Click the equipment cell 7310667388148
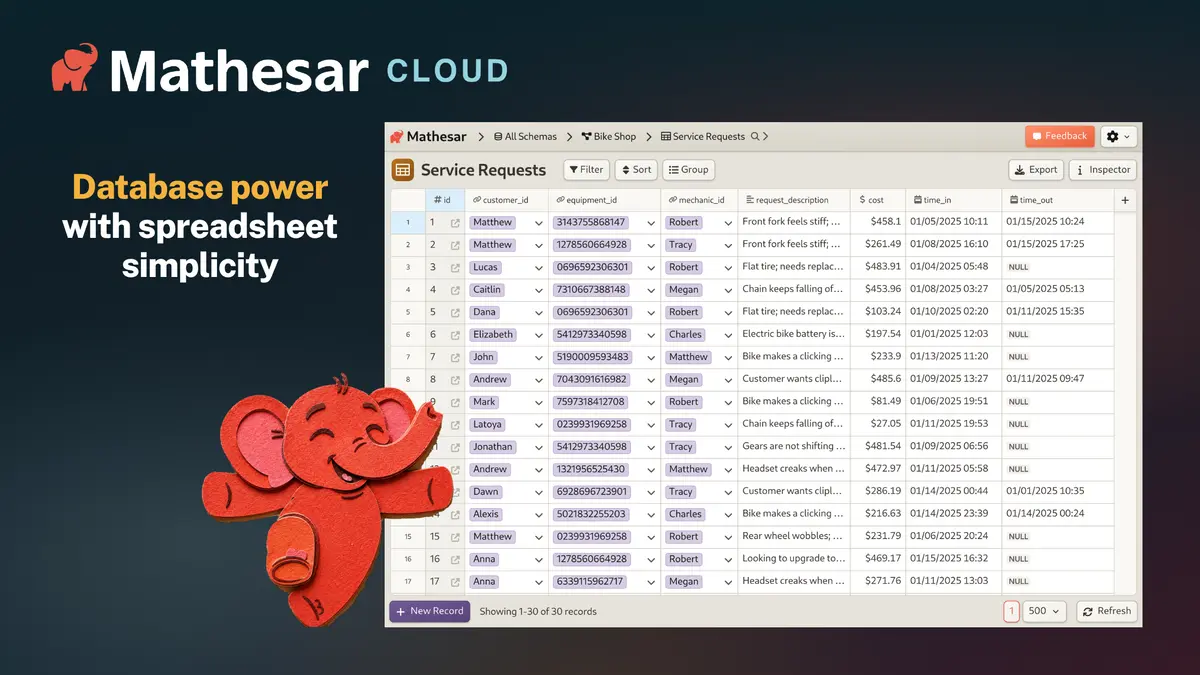 click(604, 290)
